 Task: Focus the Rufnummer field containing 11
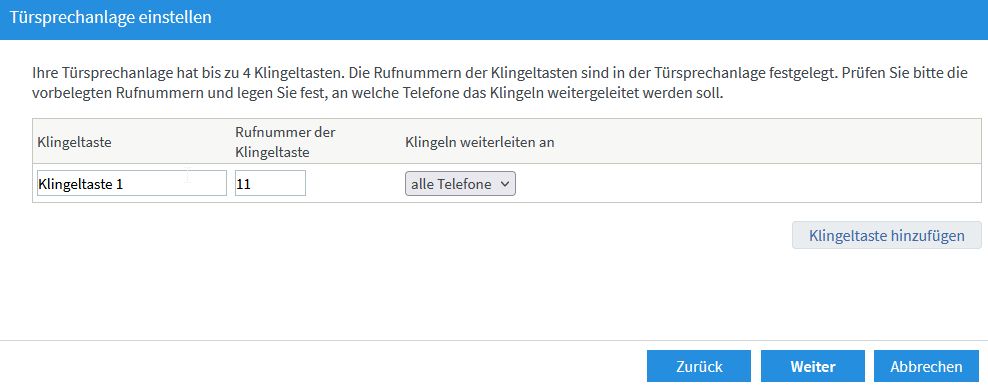(x=270, y=183)
